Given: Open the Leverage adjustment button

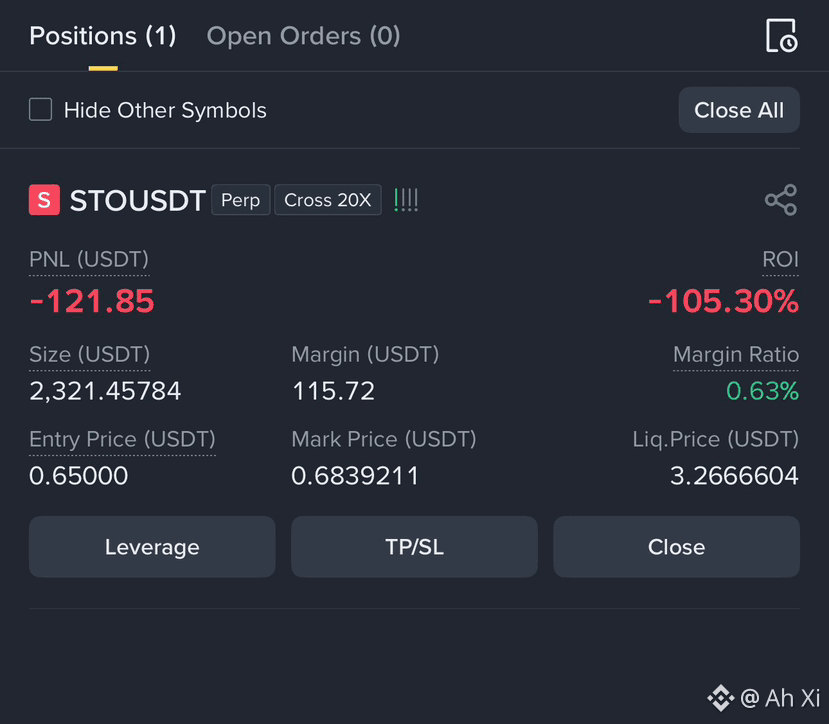Looking at the screenshot, I should coord(152,547).
